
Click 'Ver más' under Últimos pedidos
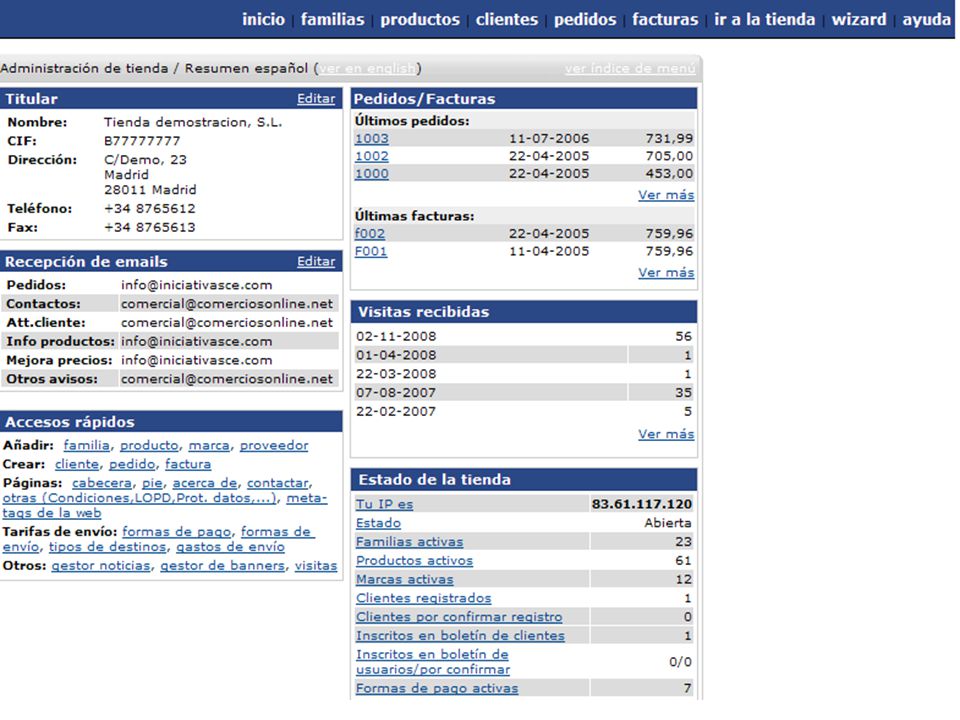[x=666, y=195]
